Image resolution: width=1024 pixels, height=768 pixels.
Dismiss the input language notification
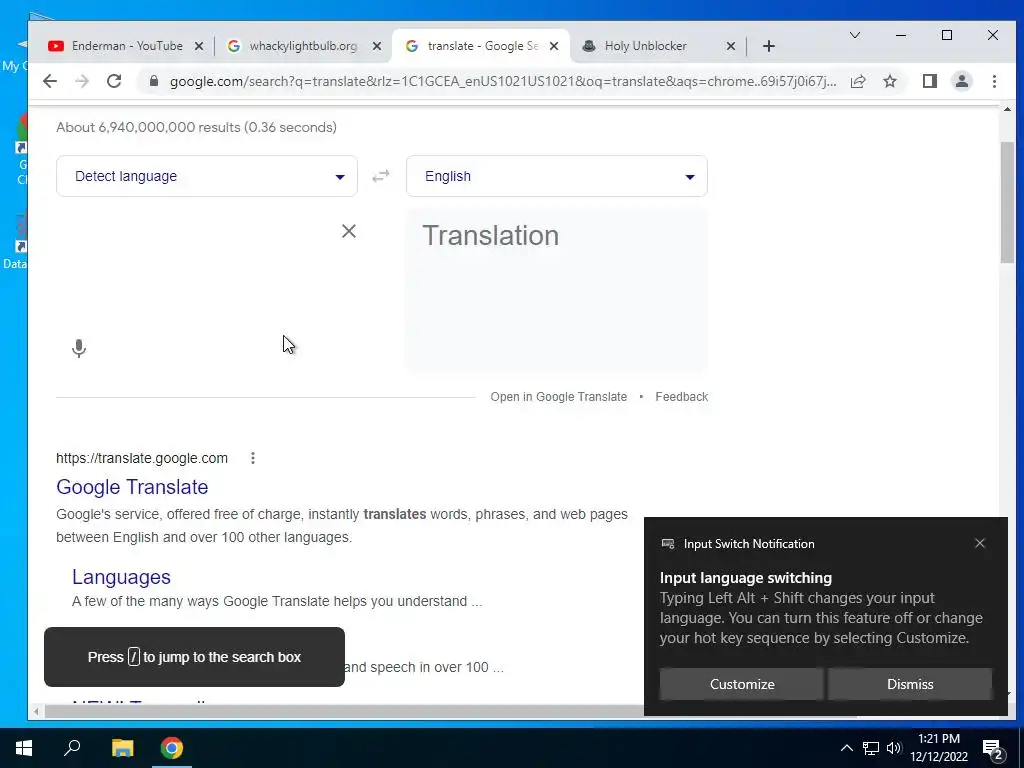point(910,684)
